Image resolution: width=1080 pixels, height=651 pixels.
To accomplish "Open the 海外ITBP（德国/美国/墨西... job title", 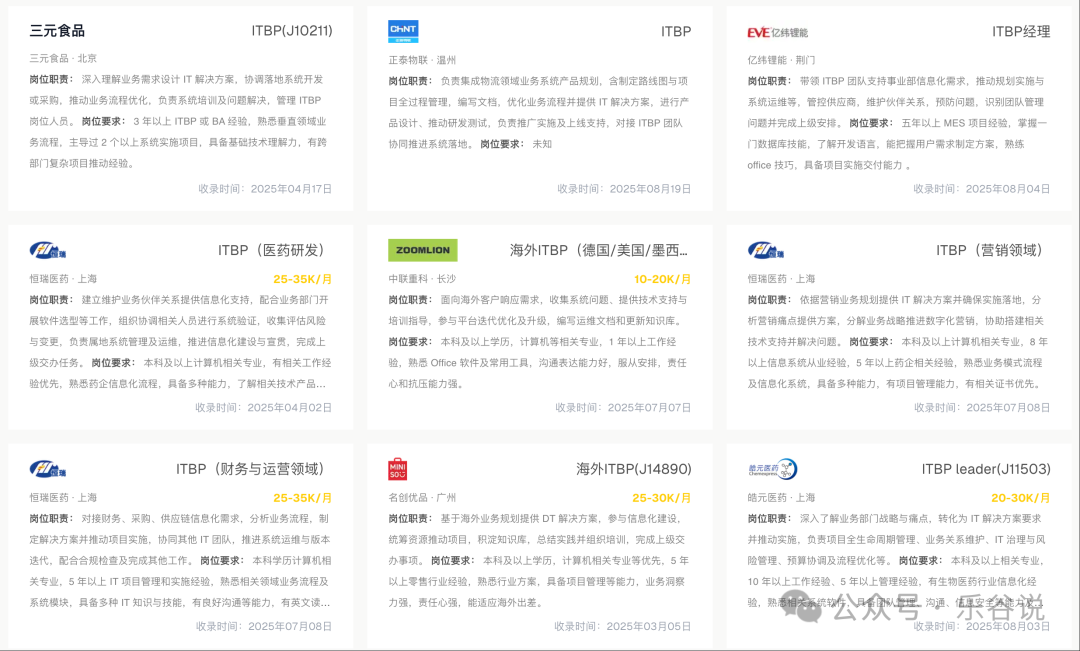I will tap(599, 250).
